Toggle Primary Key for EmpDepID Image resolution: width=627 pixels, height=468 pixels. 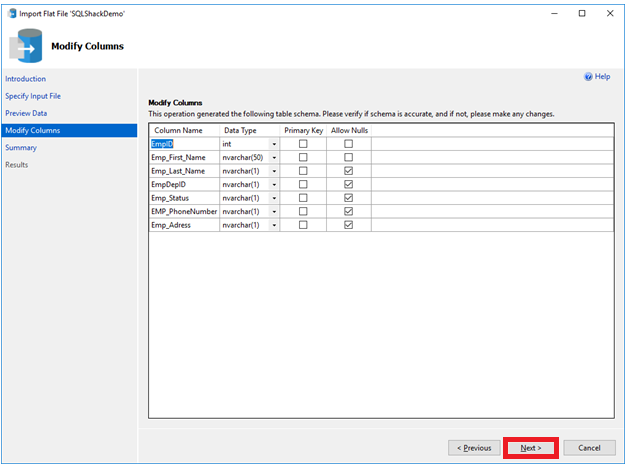point(303,184)
